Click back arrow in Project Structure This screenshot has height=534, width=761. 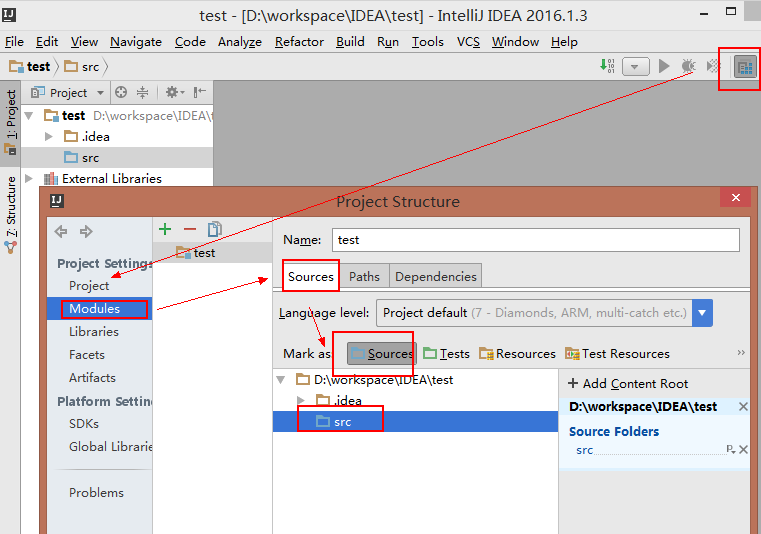click(61, 231)
